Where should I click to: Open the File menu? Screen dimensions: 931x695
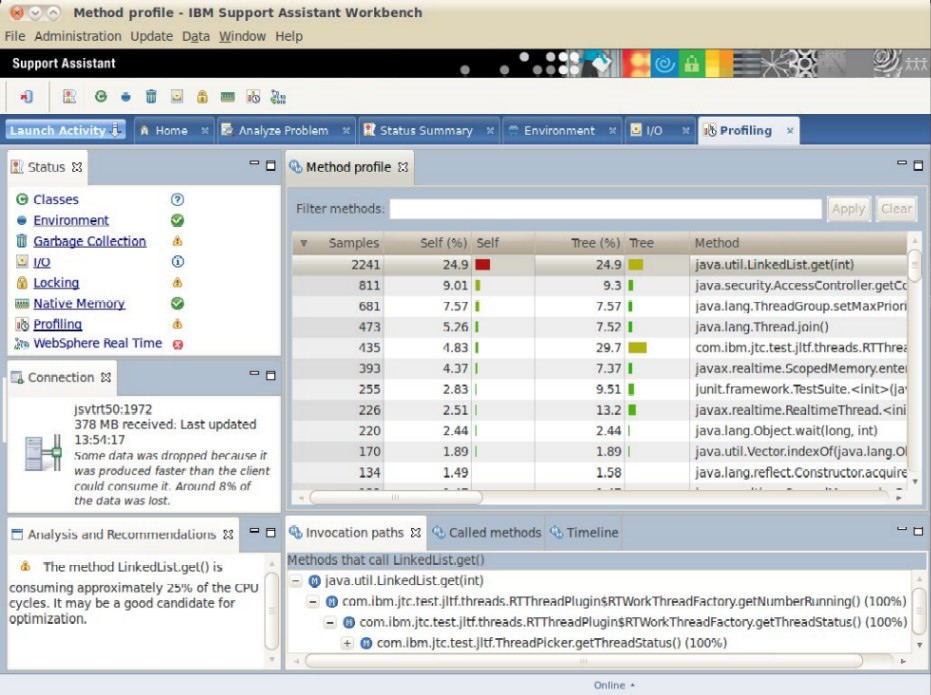coord(15,36)
